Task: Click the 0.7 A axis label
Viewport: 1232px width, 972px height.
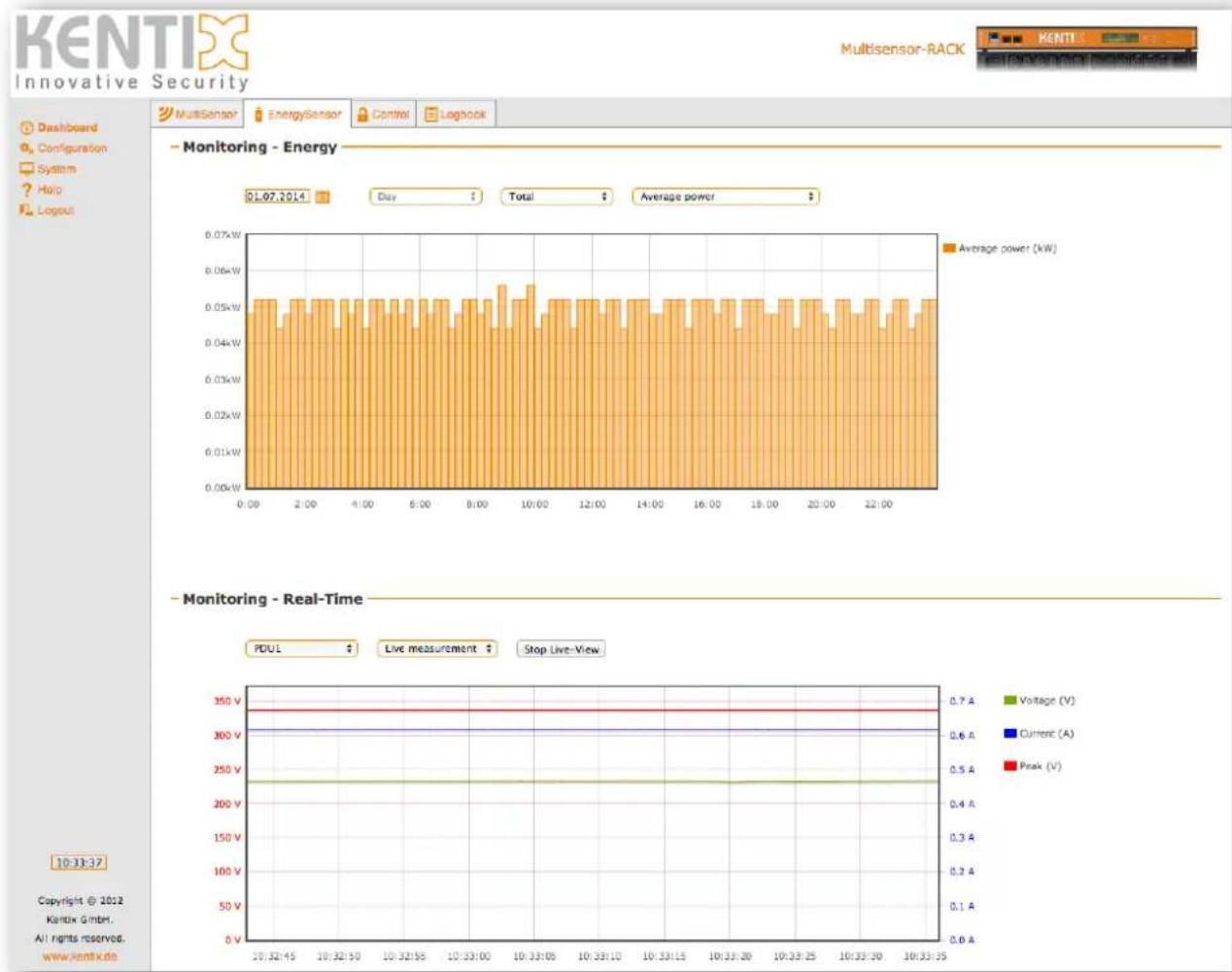Action: coord(962,701)
